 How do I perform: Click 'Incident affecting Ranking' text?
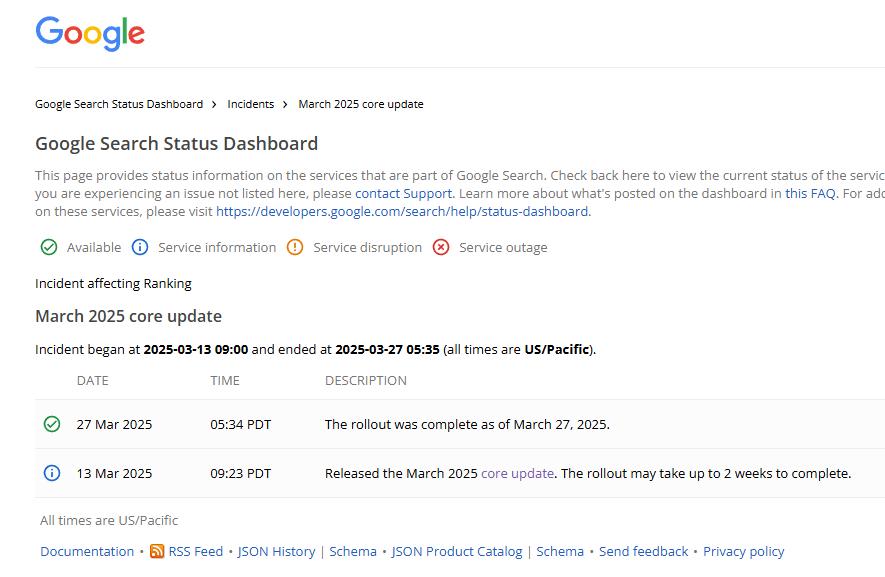[x=113, y=283]
